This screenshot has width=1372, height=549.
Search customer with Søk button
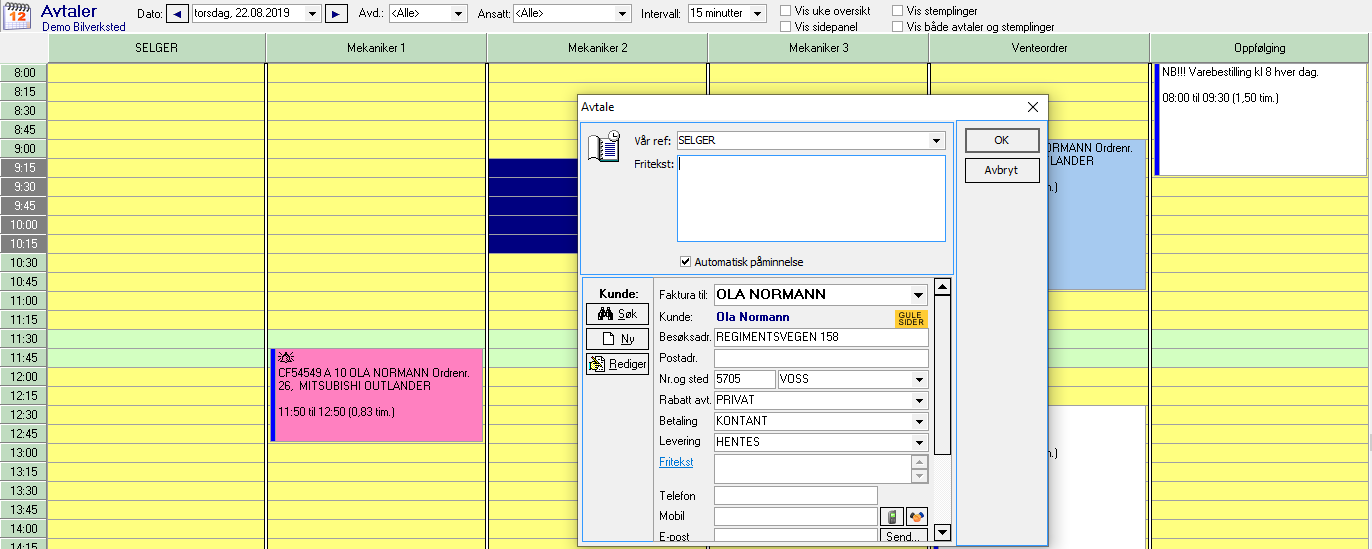click(x=617, y=314)
